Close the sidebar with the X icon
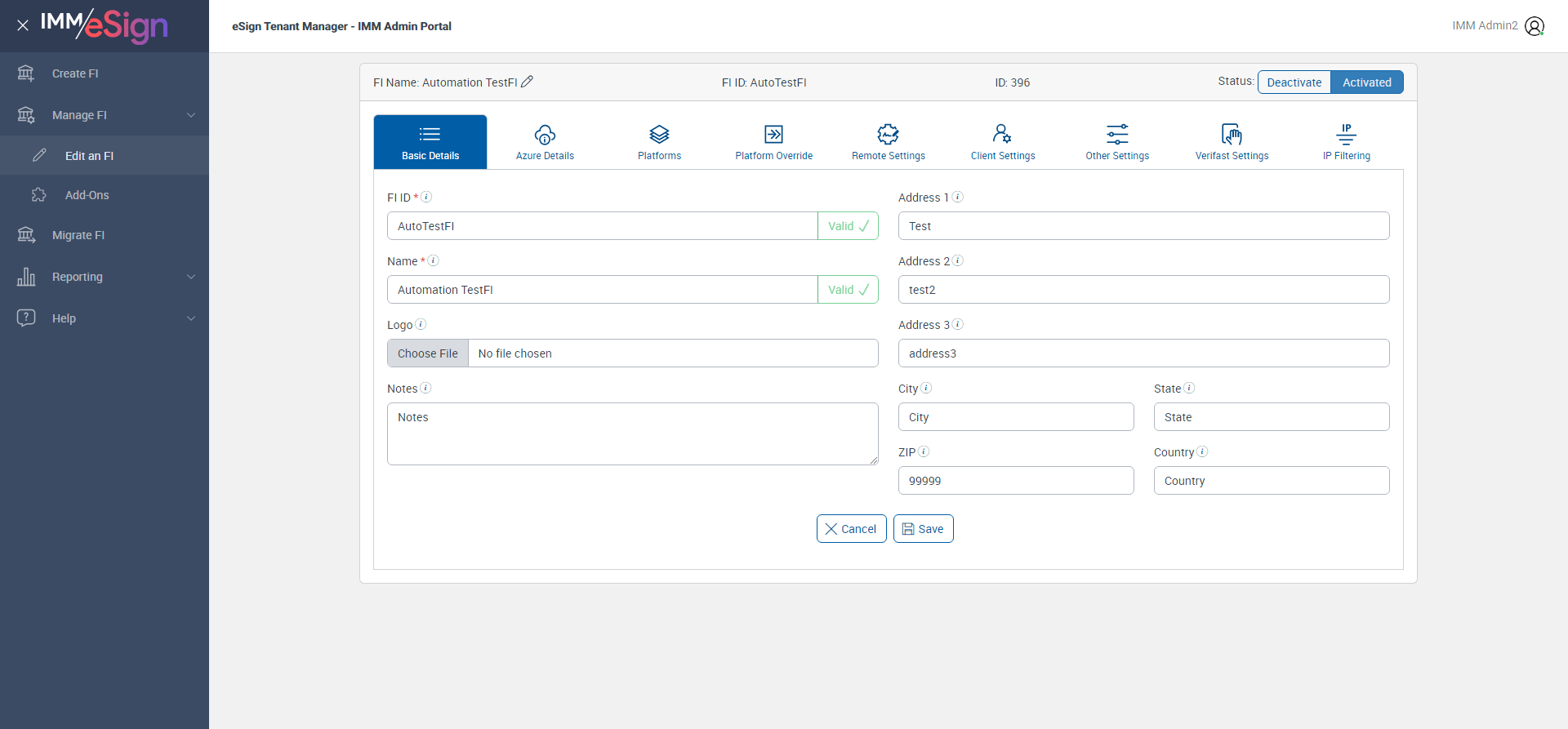The height and width of the screenshot is (729, 1568). [x=23, y=25]
